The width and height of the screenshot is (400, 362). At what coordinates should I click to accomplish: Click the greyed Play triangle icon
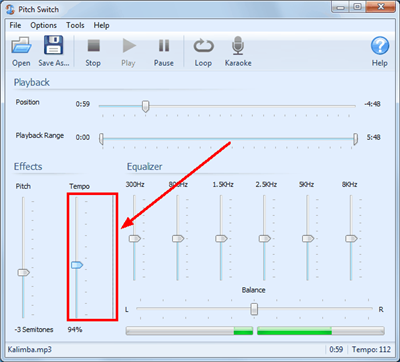[129, 45]
